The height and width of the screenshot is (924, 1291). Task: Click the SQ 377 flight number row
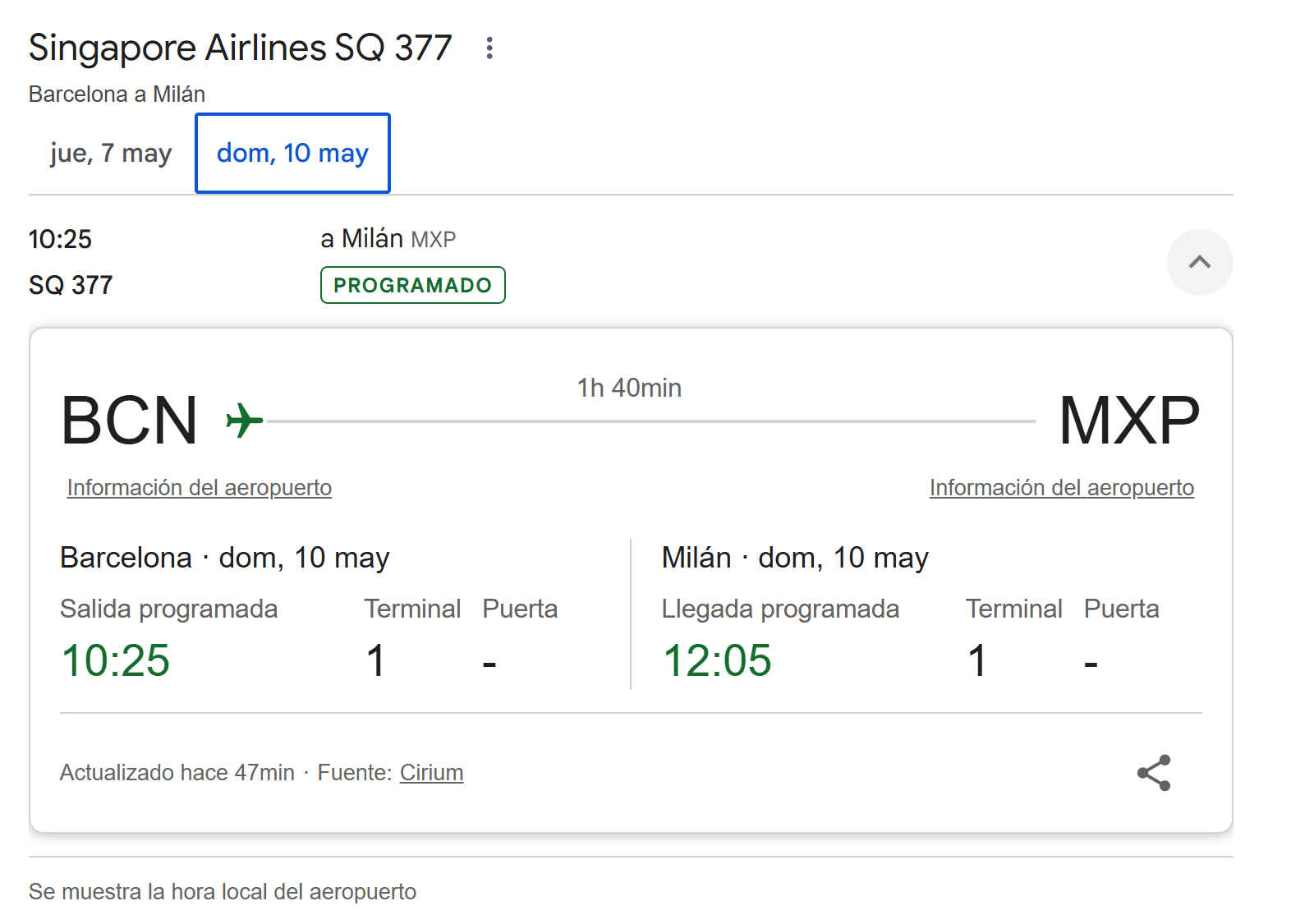tap(71, 285)
